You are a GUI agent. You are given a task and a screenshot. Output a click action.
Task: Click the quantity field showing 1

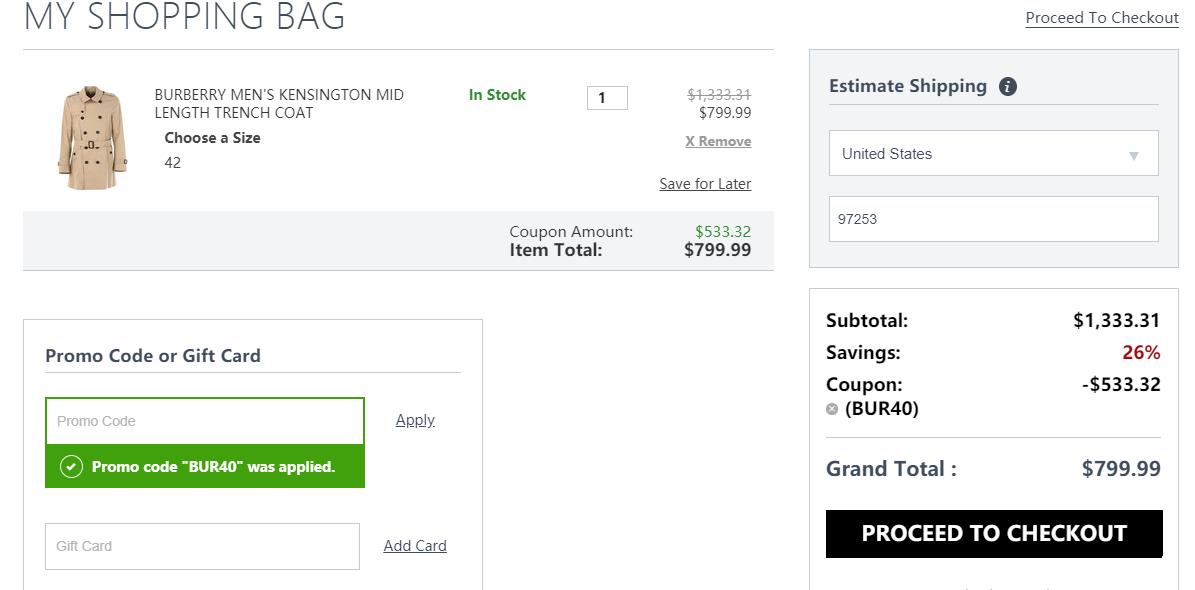[607, 98]
